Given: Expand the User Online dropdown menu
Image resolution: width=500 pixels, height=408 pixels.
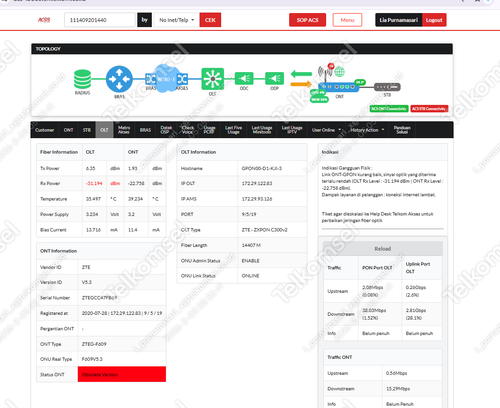Looking at the screenshot, I should pos(326,130).
